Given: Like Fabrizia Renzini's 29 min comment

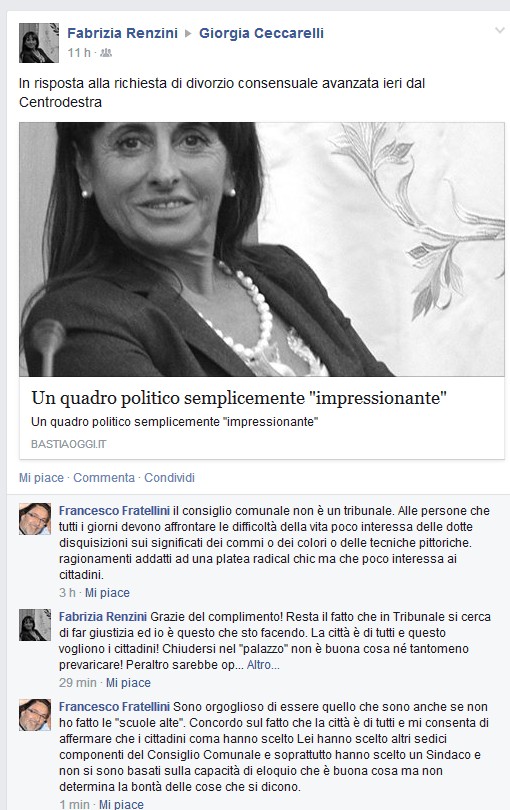Looking at the screenshot, I should pyautogui.click(x=128, y=683).
